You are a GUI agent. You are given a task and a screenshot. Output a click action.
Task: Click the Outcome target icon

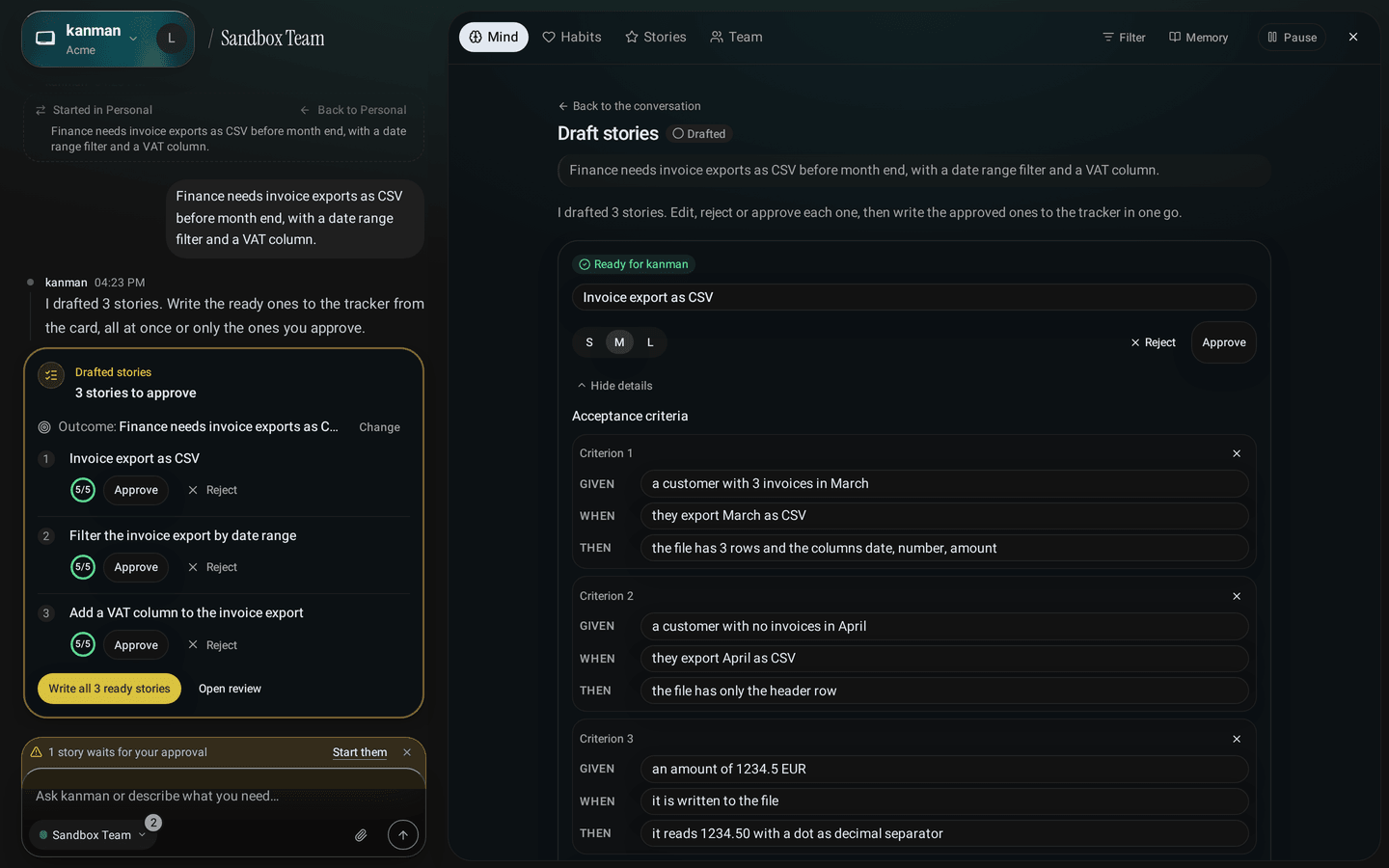click(44, 427)
